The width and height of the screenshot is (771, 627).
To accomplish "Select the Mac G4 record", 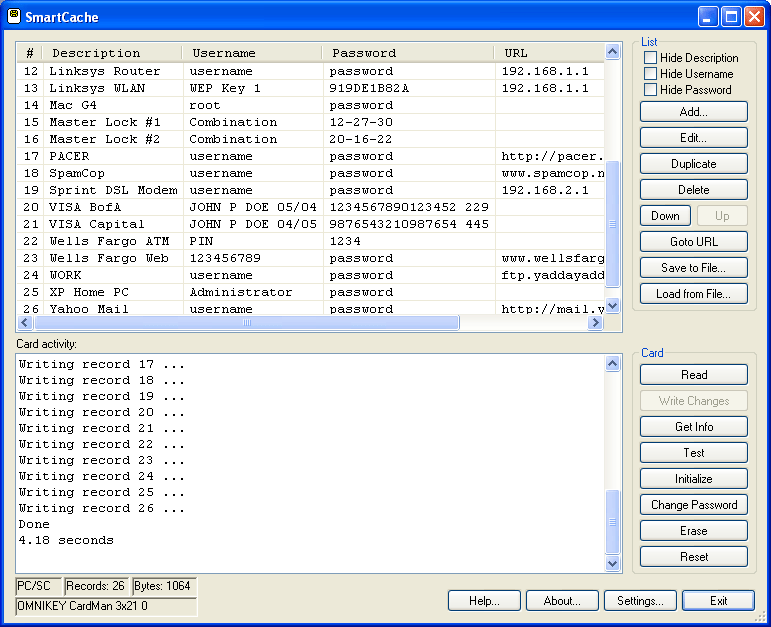I will click(311, 105).
